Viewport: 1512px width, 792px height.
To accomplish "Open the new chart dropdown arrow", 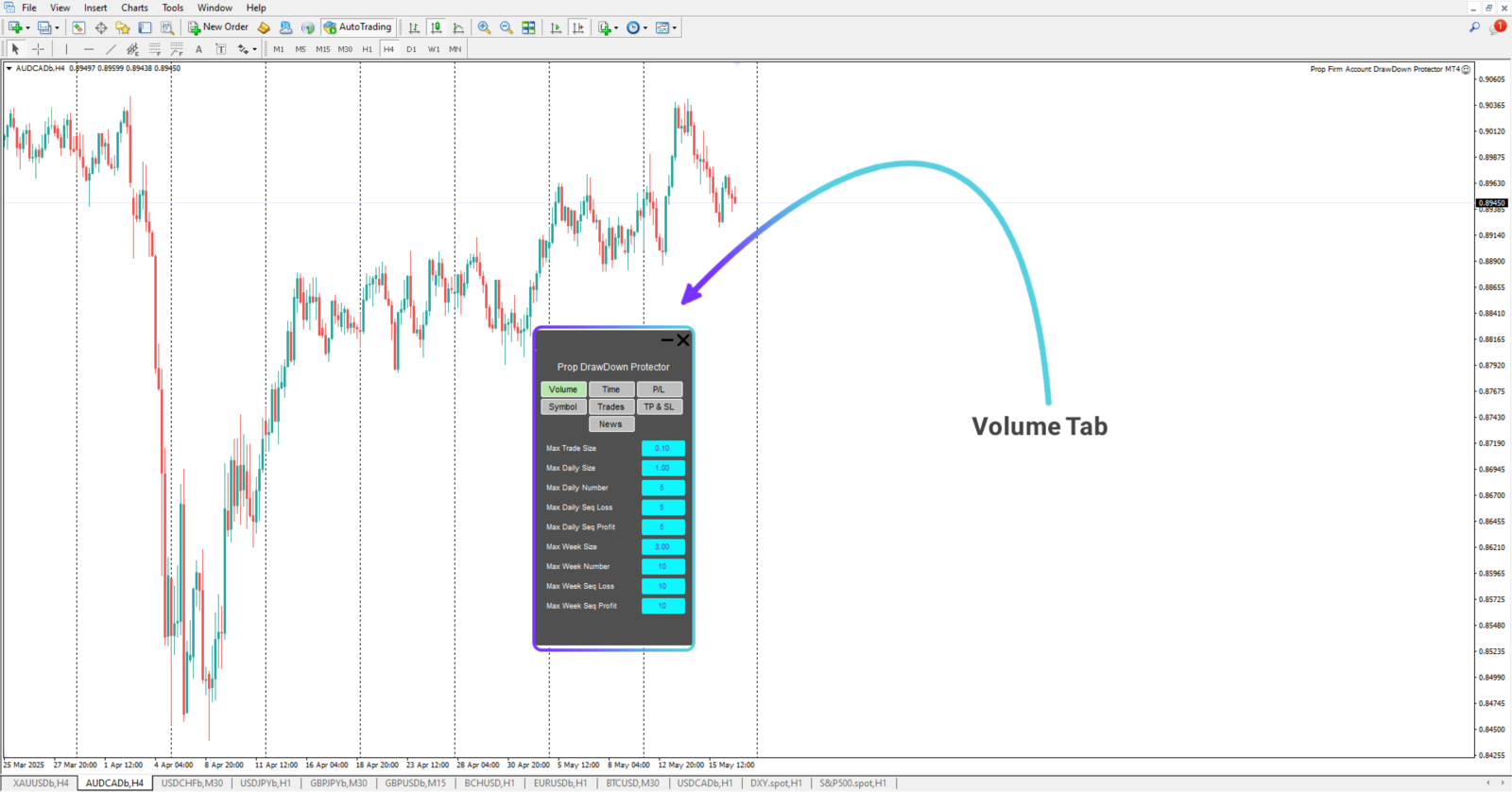I will click(27, 27).
